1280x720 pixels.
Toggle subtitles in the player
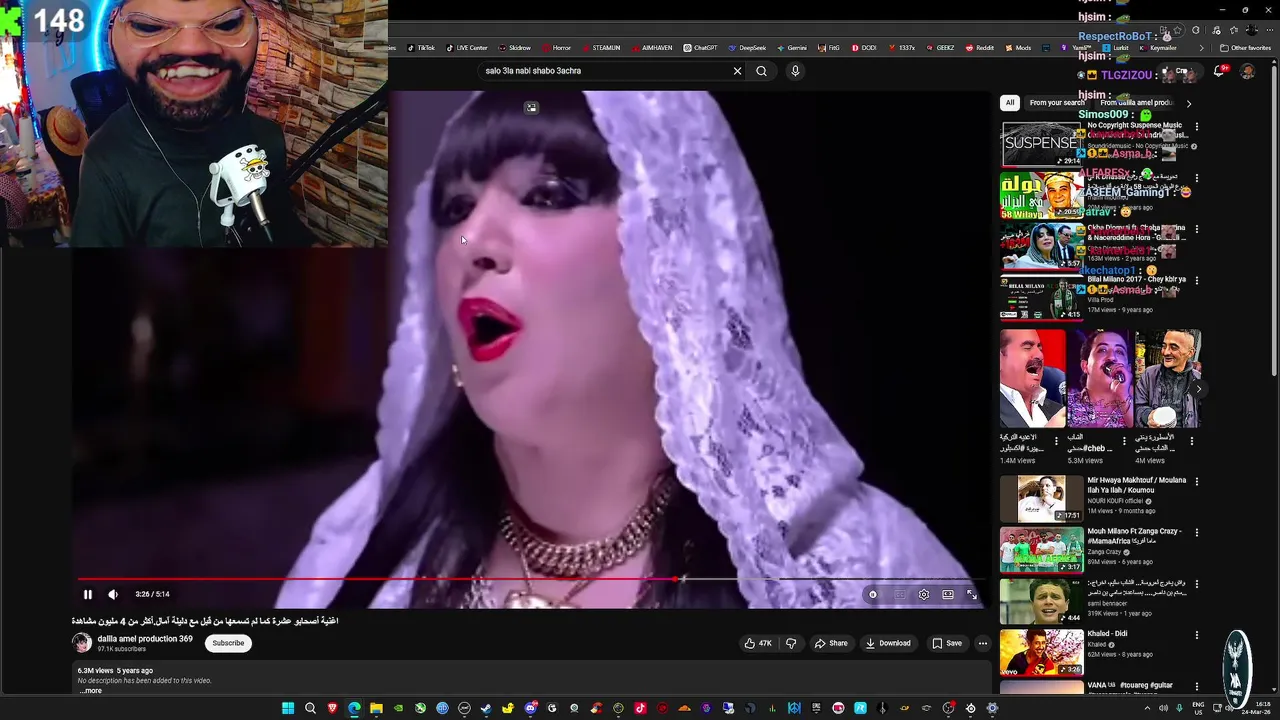[x=899, y=594]
